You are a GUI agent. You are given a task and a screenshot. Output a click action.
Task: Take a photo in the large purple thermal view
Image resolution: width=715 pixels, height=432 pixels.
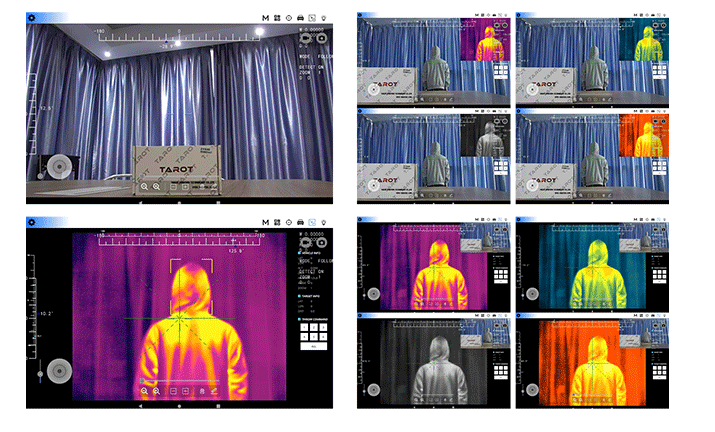pos(321,242)
